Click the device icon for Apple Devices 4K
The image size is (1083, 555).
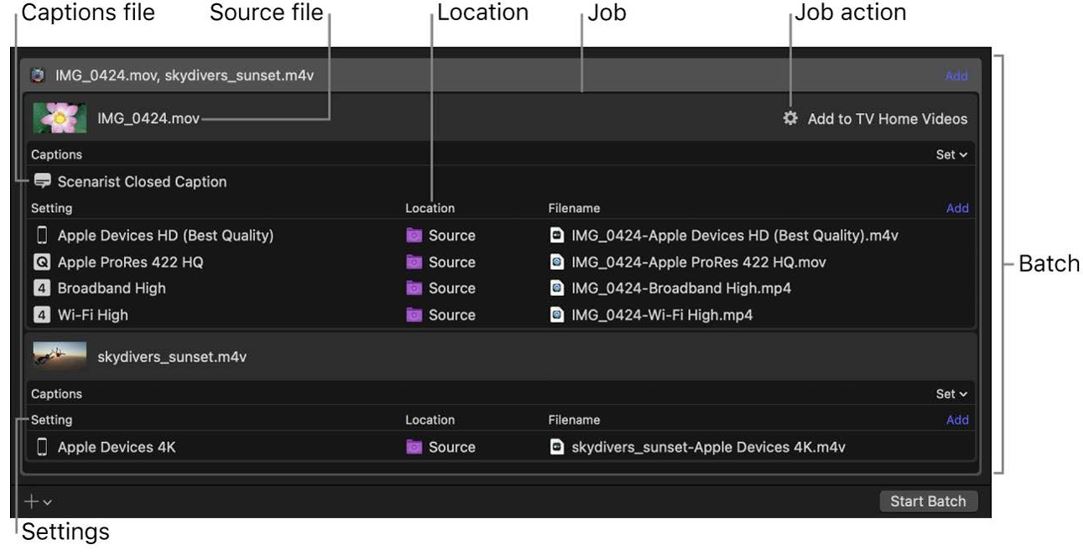(42, 447)
